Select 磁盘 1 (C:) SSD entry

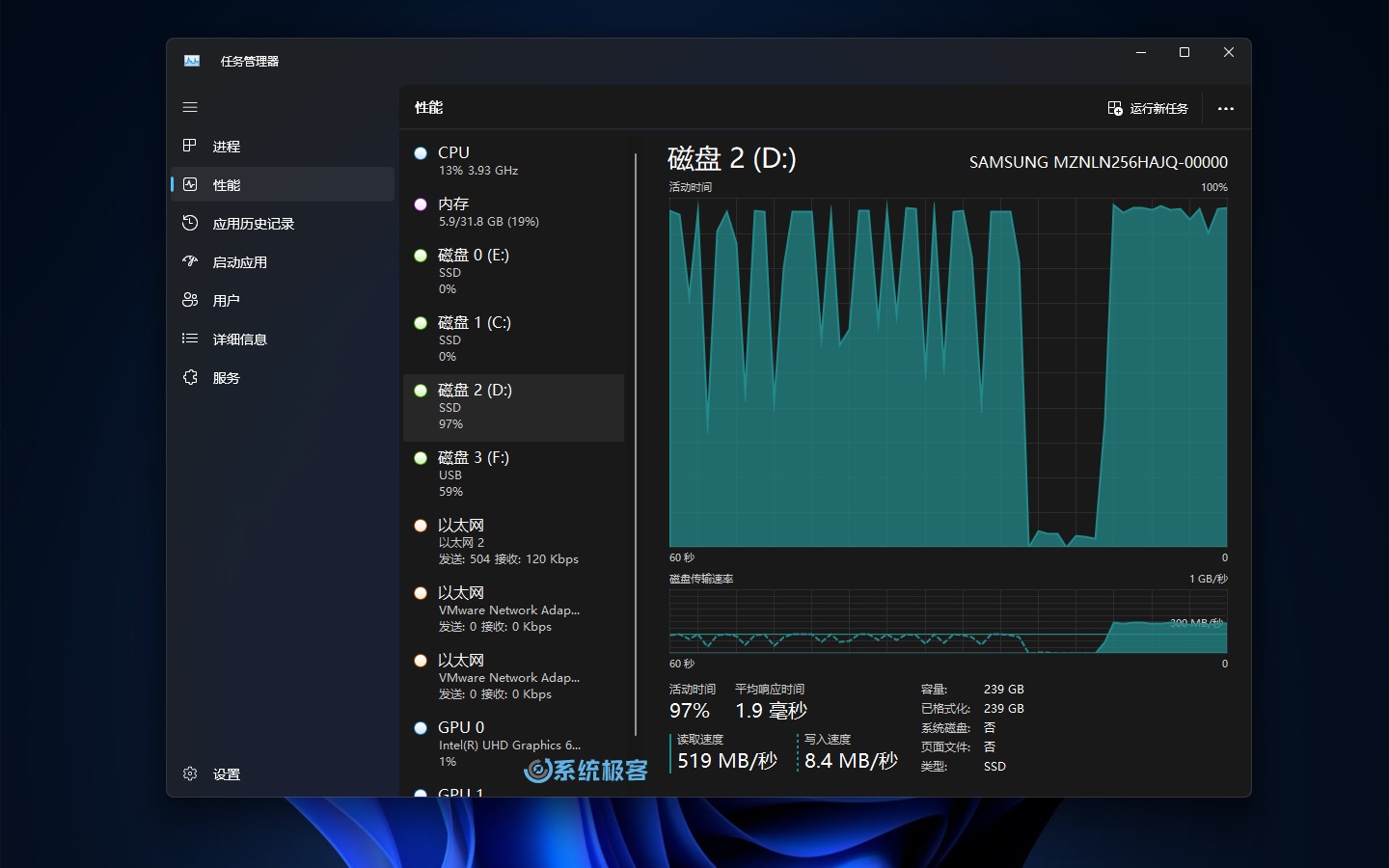pos(513,340)
